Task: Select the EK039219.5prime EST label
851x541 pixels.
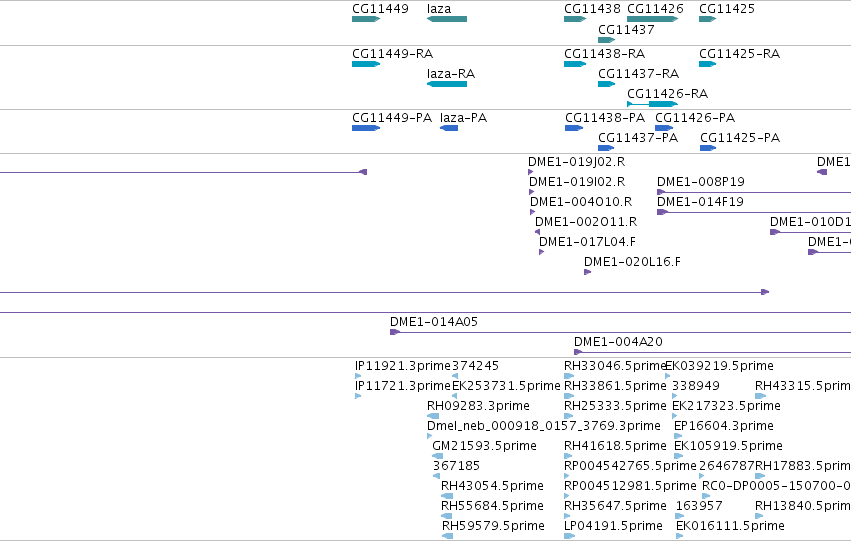Action: 720,366
